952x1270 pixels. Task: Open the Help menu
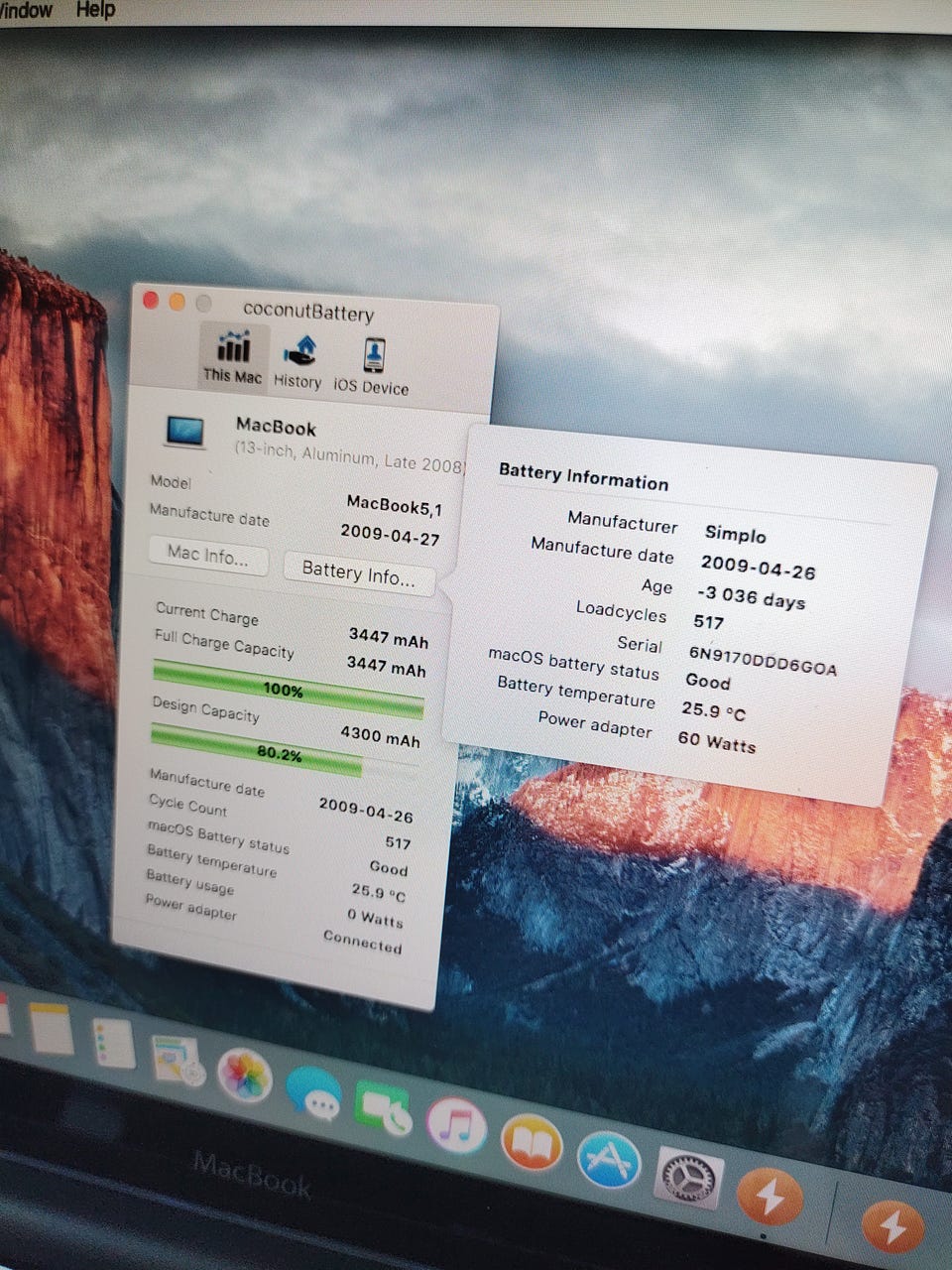[95, 10]
